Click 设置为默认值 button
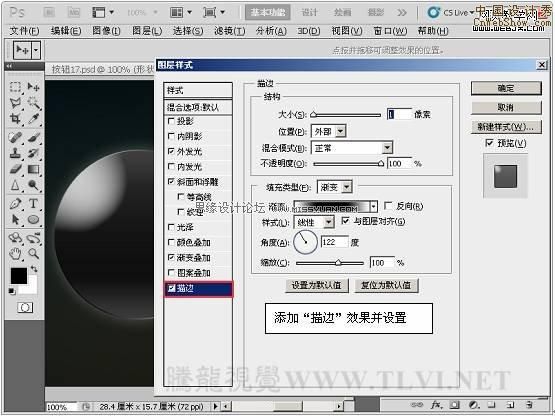555x416 pixels. pyautogui.click(x=317, y=285)
